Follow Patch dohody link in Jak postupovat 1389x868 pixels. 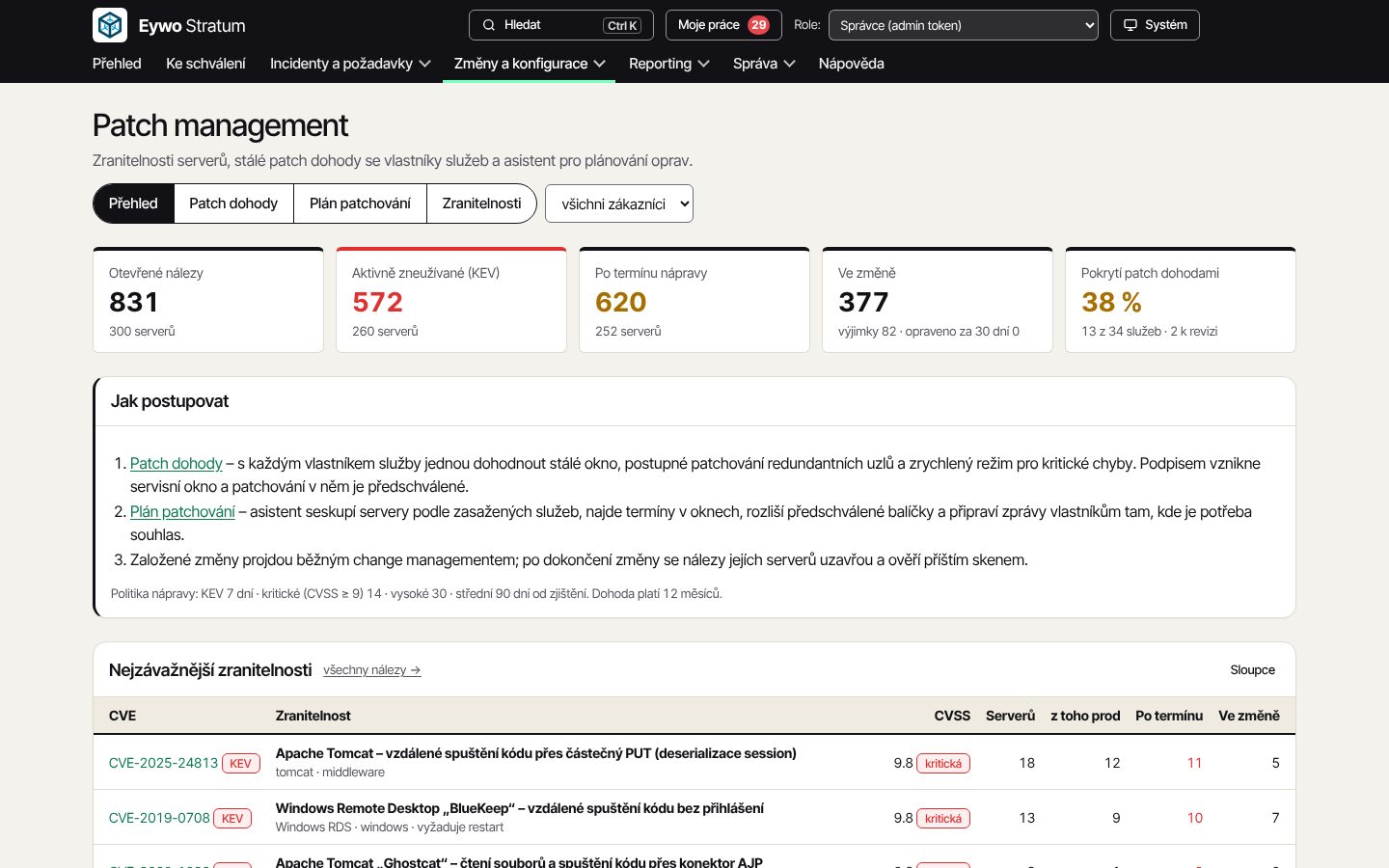pos(177,464)
